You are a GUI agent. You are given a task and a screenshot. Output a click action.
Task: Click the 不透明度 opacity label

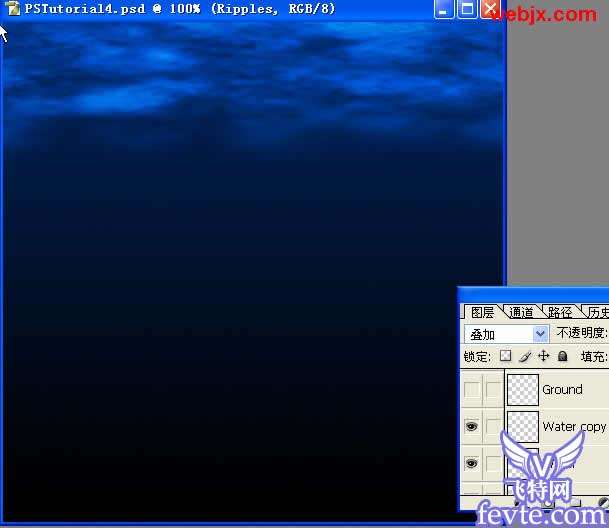pos(581,333)
